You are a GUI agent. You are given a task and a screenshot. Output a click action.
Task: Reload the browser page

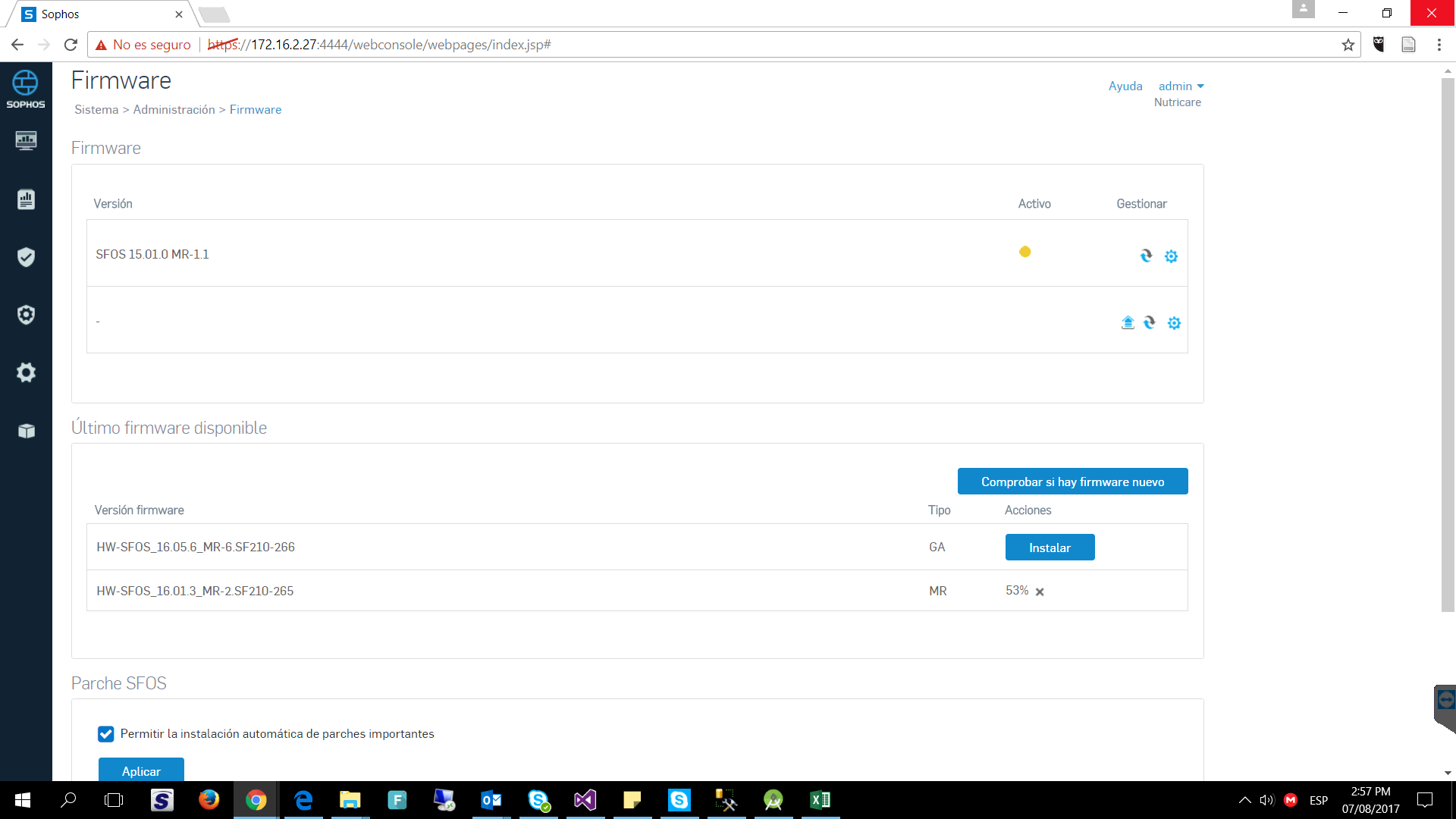tap(71, 45)
